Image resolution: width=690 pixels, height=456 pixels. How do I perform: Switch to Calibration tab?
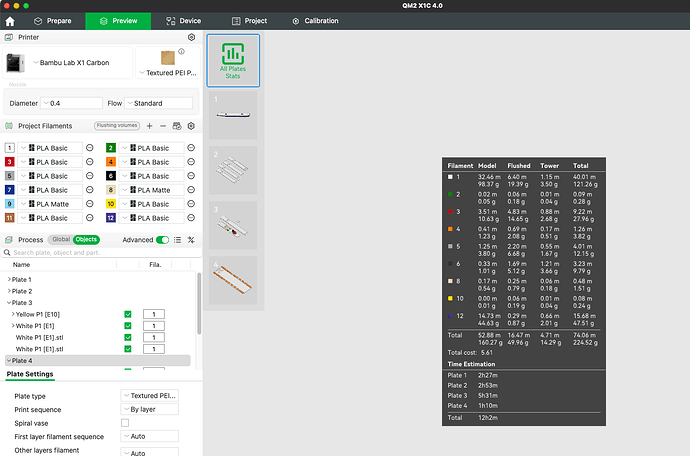(316, 21)
